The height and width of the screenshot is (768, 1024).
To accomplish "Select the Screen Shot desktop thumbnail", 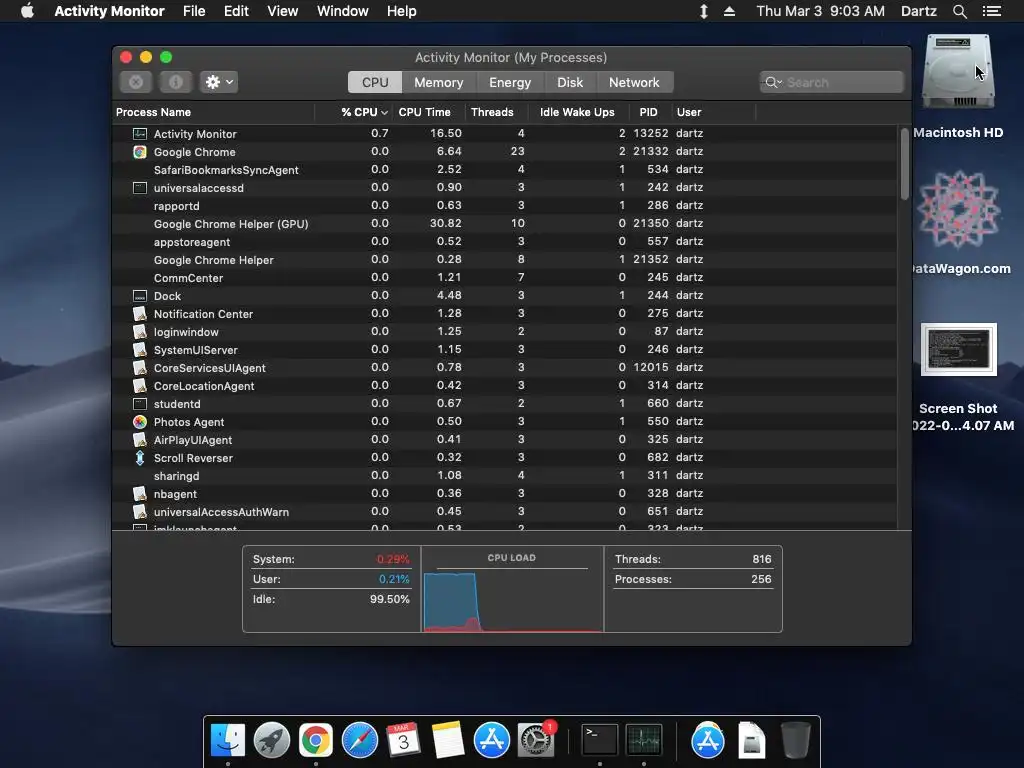I will tap(959, 349).
